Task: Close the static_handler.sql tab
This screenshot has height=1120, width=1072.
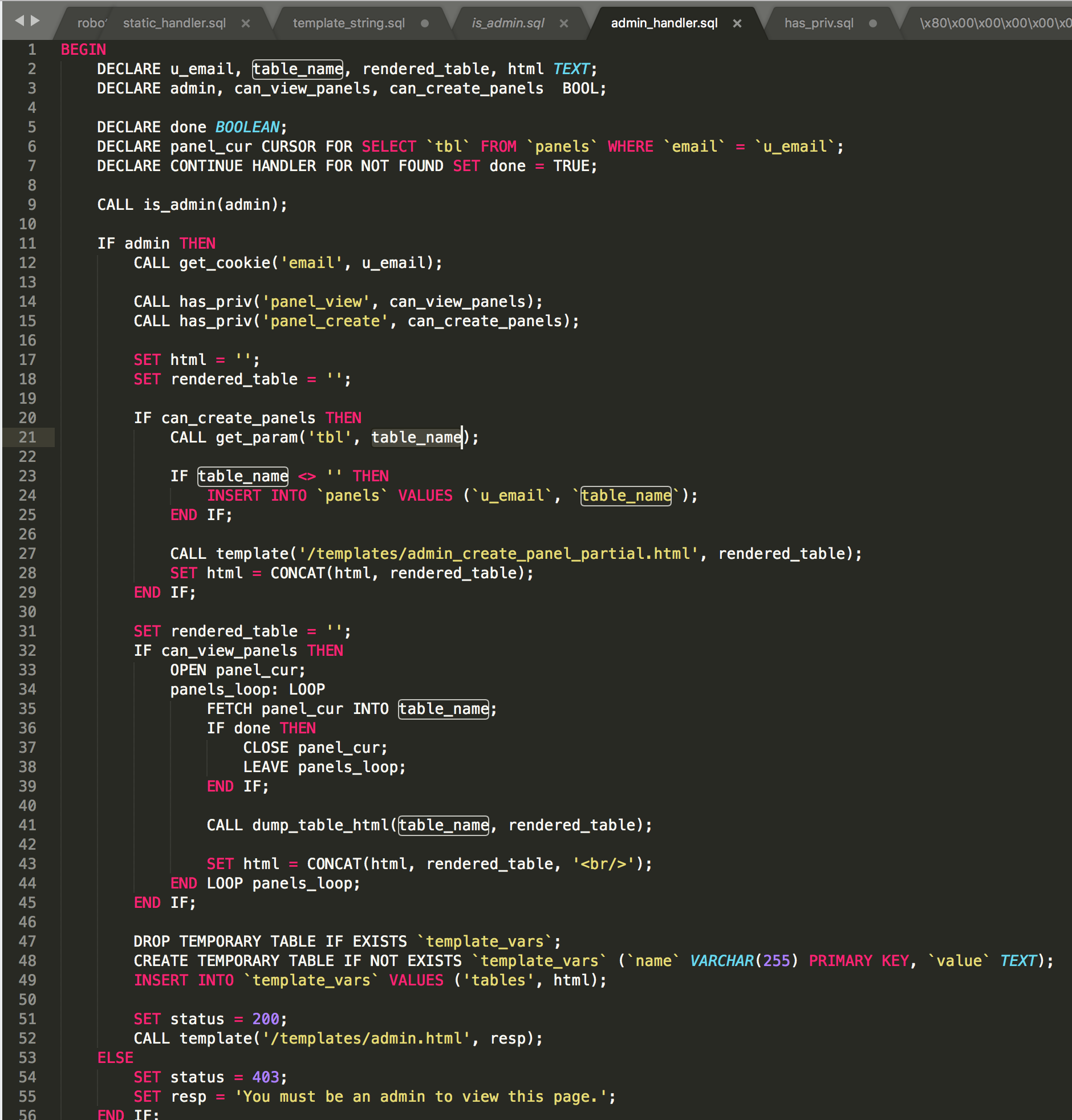Action: click(x=246, y=23)
